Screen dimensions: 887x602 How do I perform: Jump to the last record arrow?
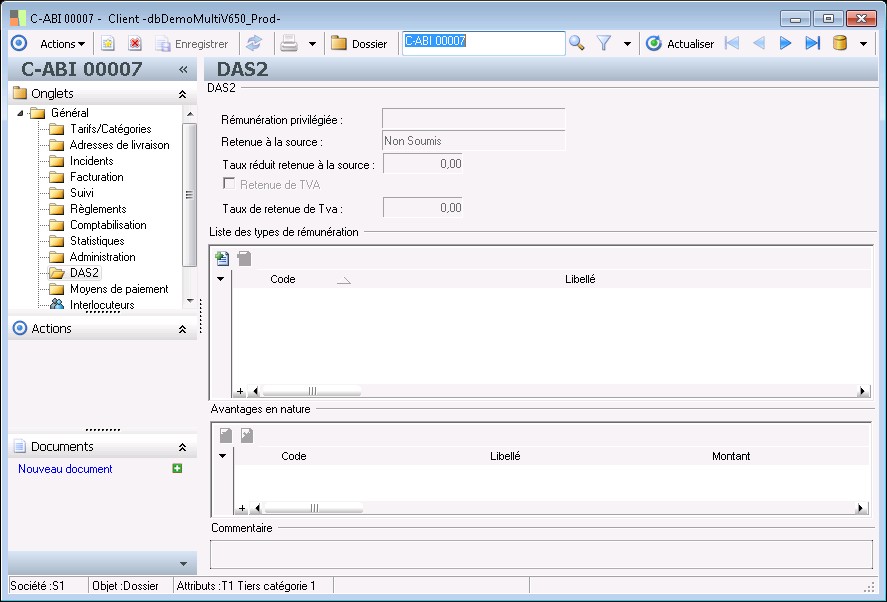click(812, 44)
